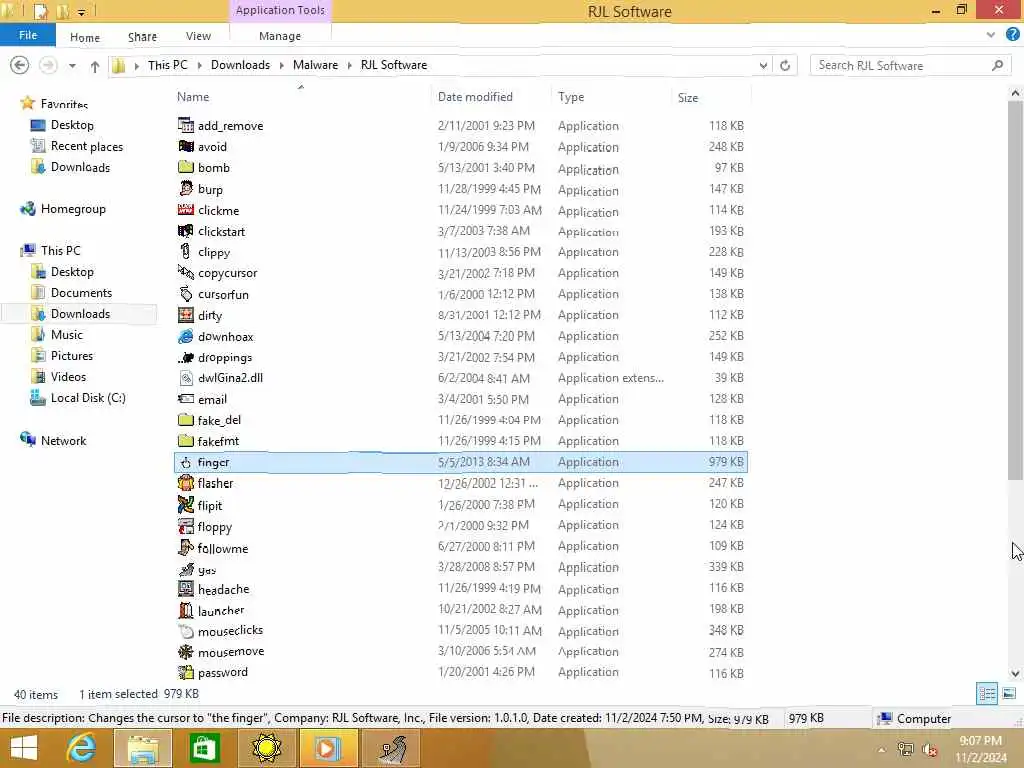
Task: Go back to previous folder
Action: click(20, 65)
